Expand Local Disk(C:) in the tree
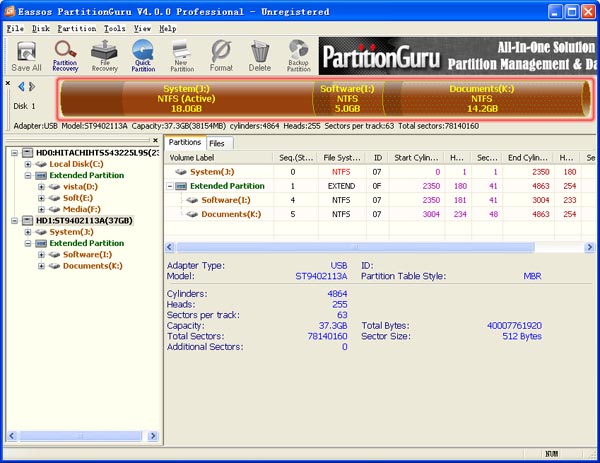 click(x=28, y=164)
